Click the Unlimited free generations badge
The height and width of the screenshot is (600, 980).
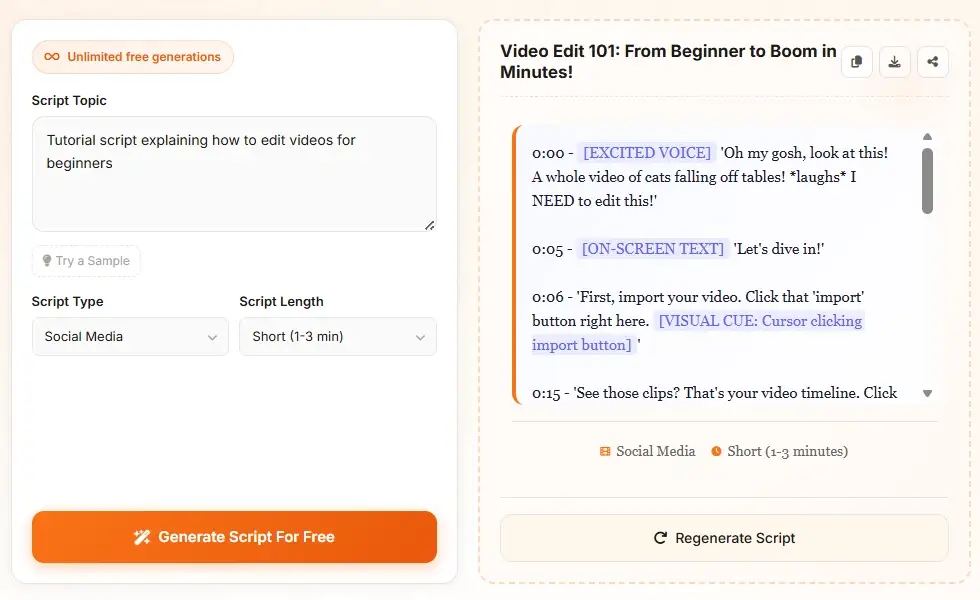[x=132, y=57]
